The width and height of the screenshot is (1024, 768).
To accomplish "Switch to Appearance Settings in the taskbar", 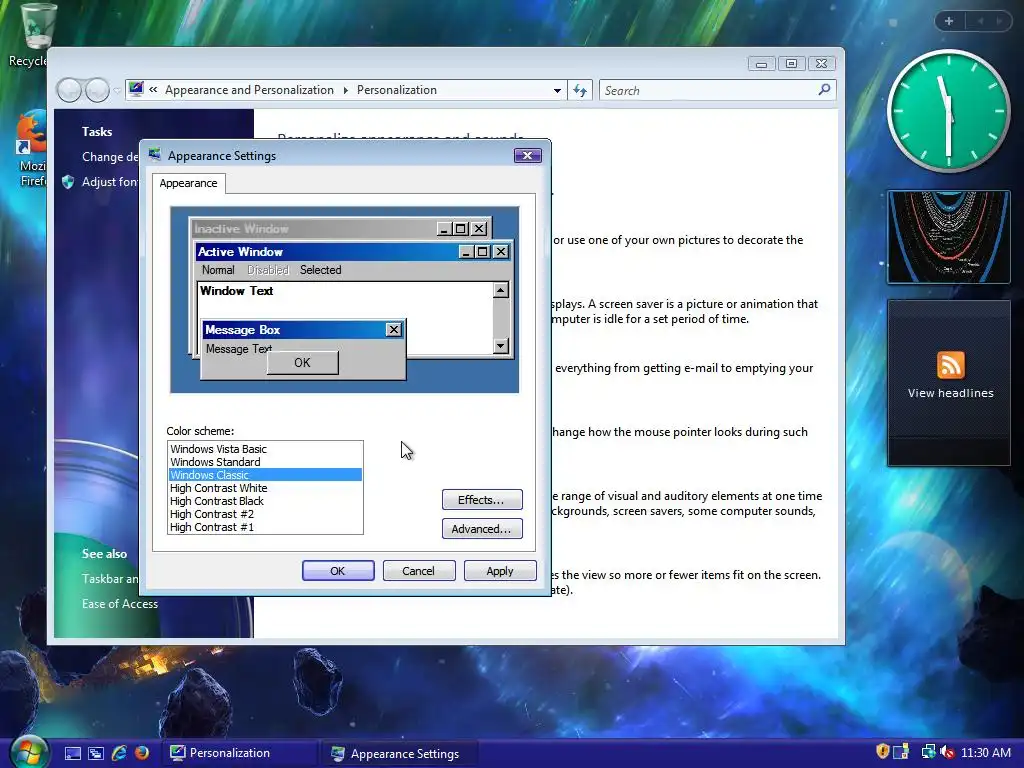I will [400, 754].
